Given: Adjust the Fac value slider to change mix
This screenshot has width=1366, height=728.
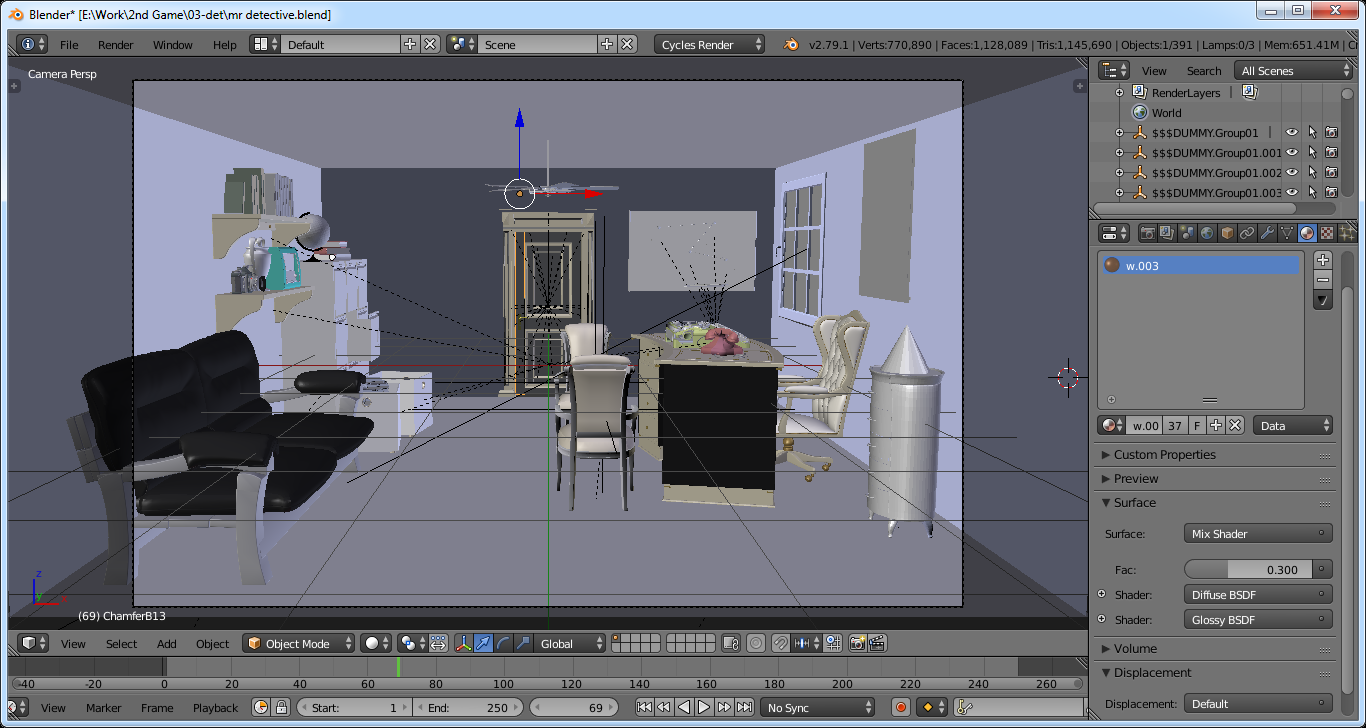Looking at the screenshot, I should click(x=1248, y=568).
